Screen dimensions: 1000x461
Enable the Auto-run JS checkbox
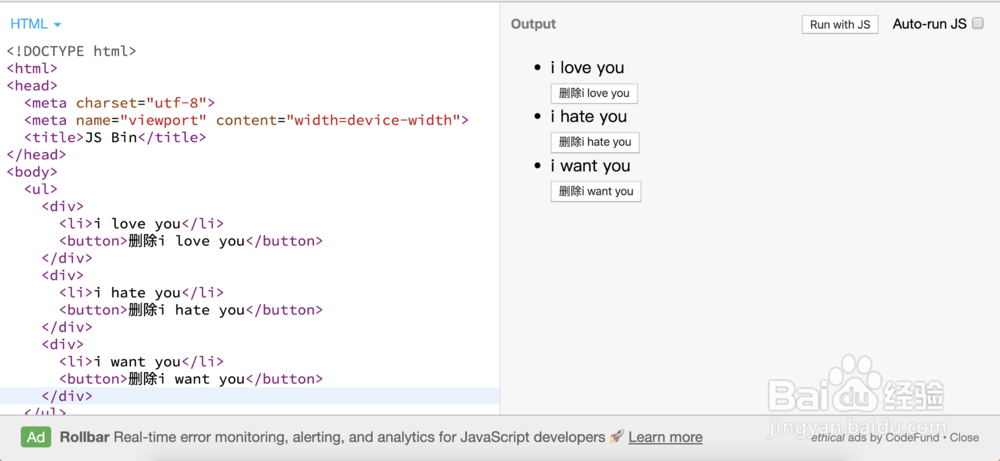978,24
